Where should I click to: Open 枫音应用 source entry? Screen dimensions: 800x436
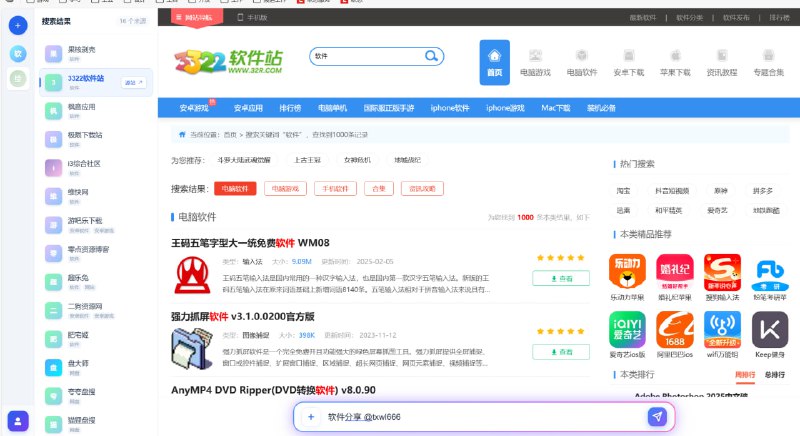96,111
